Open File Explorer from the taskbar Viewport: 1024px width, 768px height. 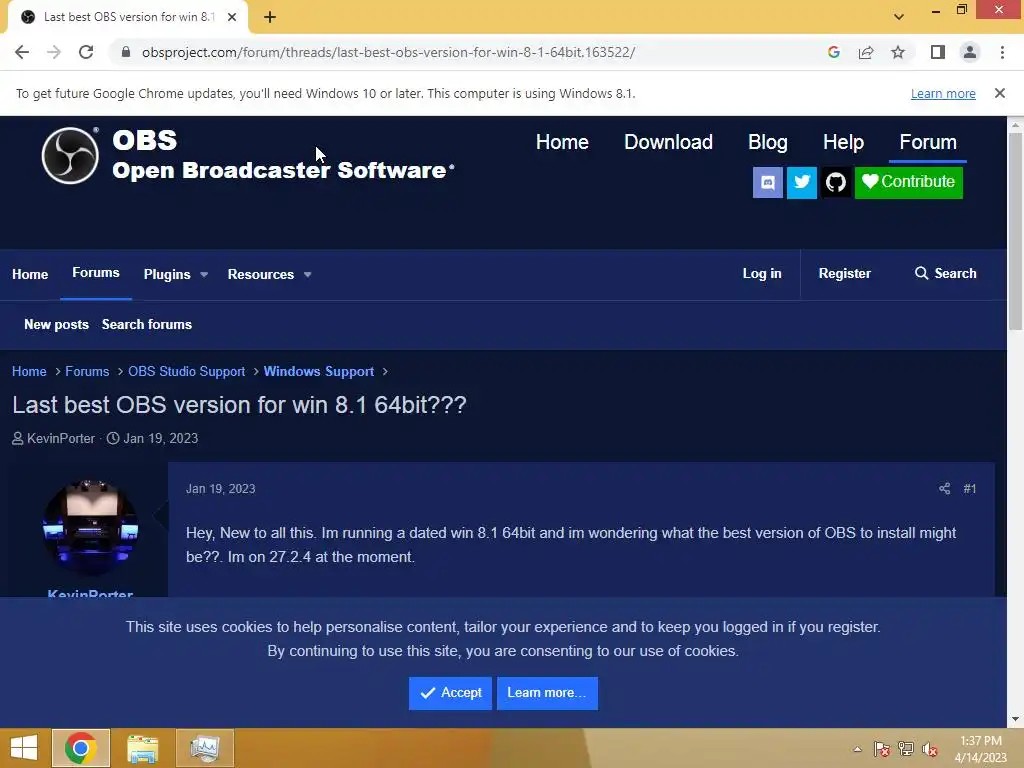coord(142,748)
